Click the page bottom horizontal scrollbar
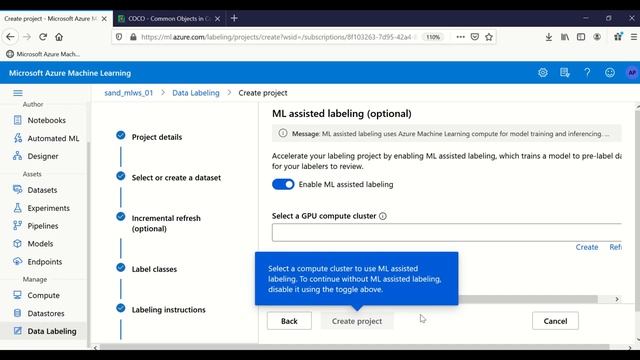This screenshot has width=640, height=360. (x=354, y=347)
